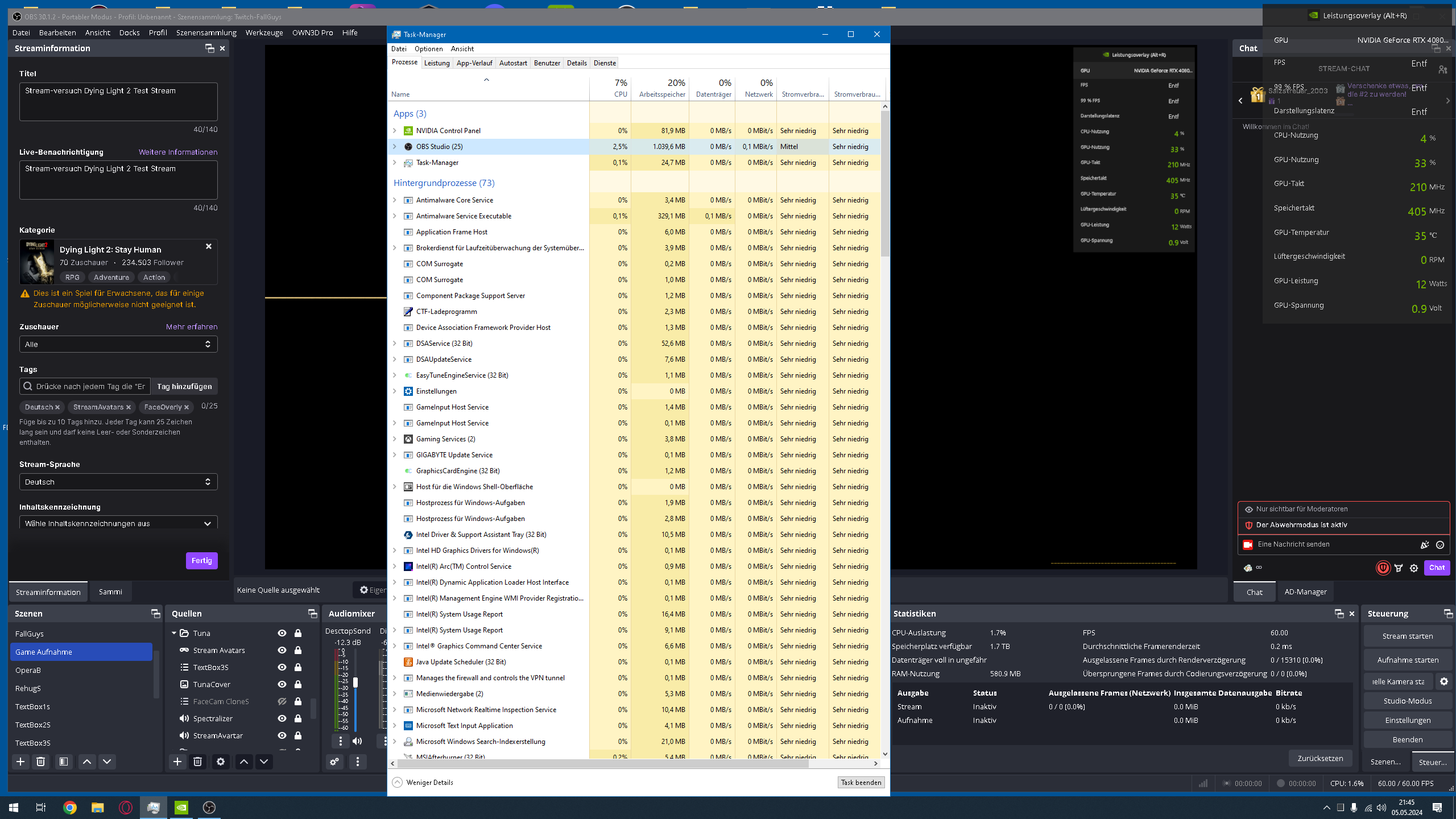Open the Stream-Sprache dropdown

click(x=118, y=482)
